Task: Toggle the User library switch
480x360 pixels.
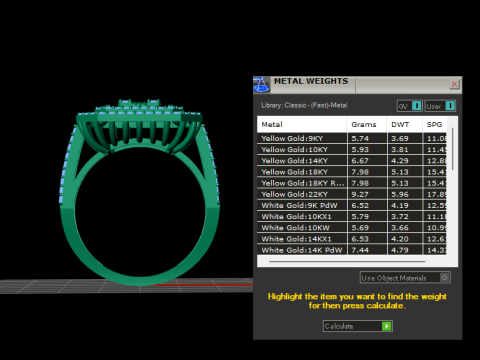Action: pos(440,106)
